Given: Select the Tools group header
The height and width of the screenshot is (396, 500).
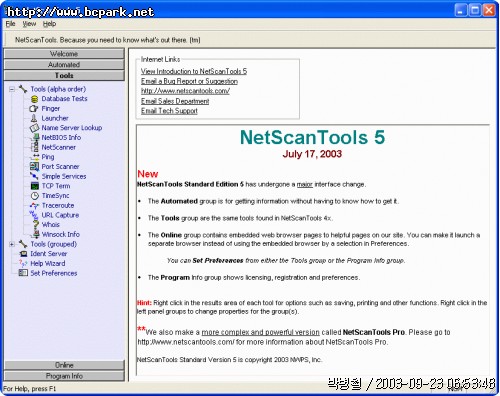Looking at the screenshot, I should 64,75.
